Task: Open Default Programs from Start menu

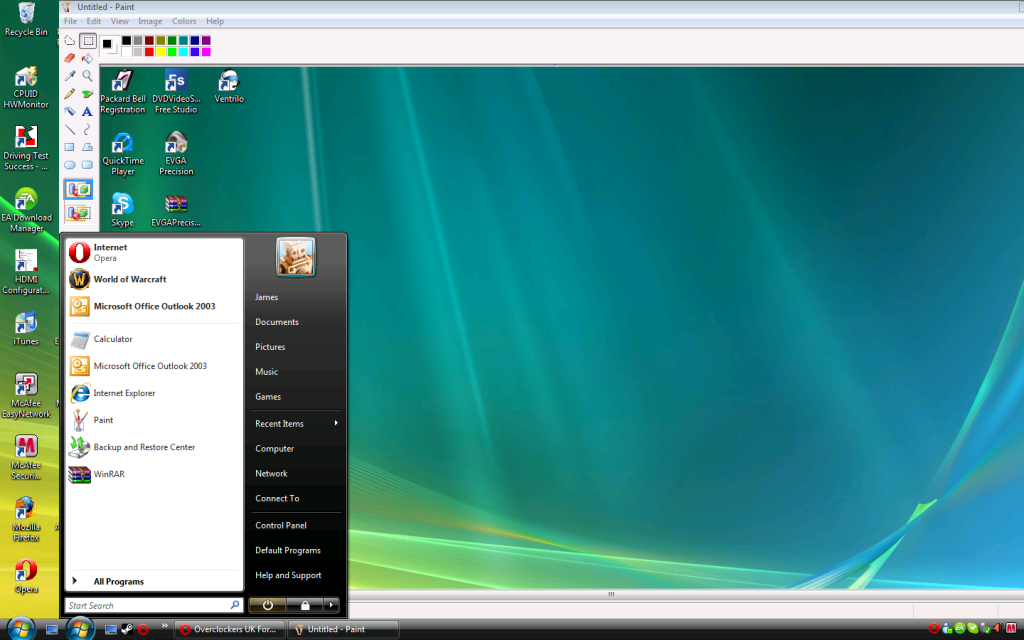Action: coord(288,551)
